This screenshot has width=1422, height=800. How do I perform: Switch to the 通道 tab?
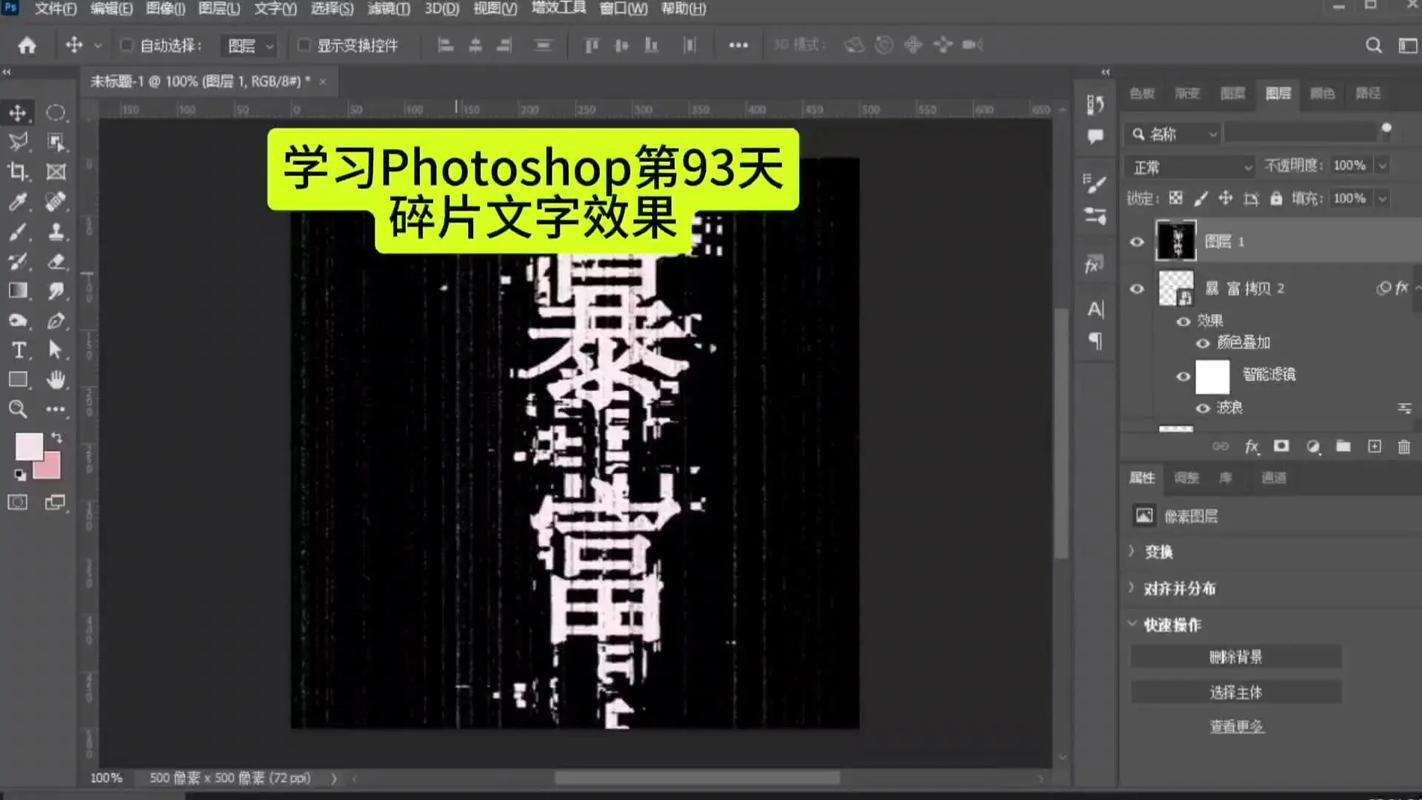point(1274,478)
